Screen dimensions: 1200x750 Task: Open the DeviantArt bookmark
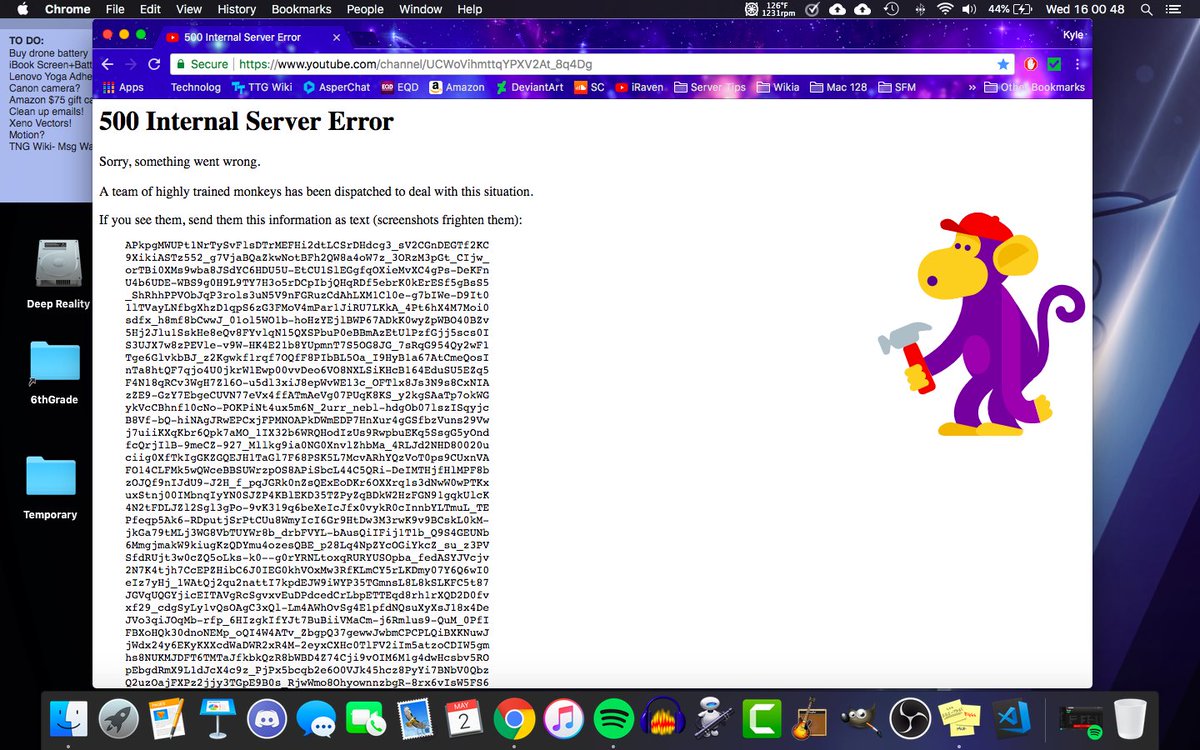(530, 87)
